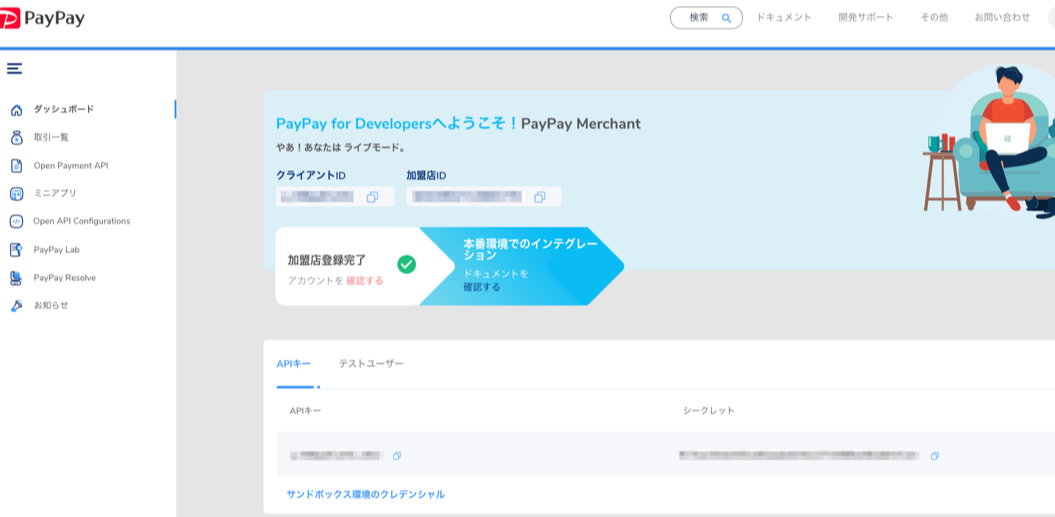Open ミニアプリ in the sidebar
This screenshot has height=517, width=1055.
point(55,193)
